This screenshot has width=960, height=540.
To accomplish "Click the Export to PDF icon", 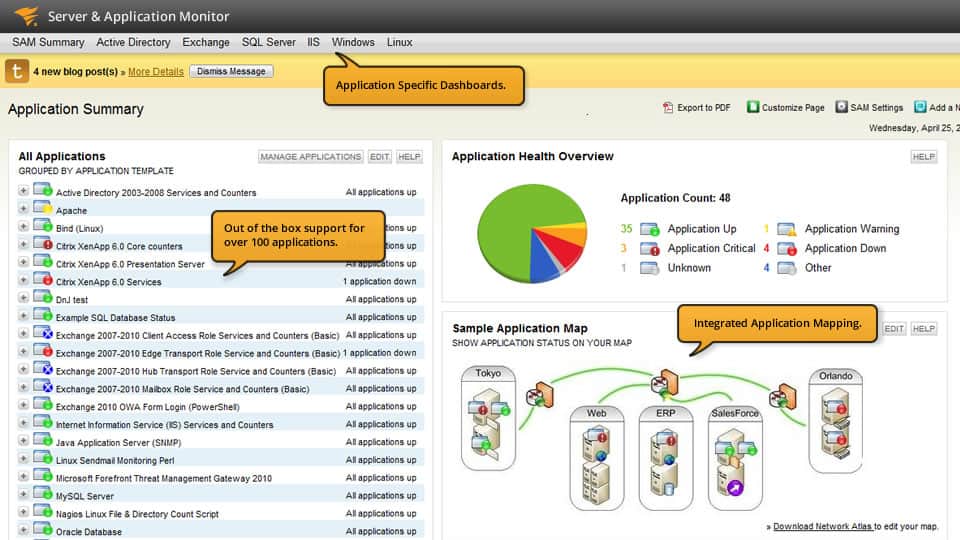I will [667, 108].
